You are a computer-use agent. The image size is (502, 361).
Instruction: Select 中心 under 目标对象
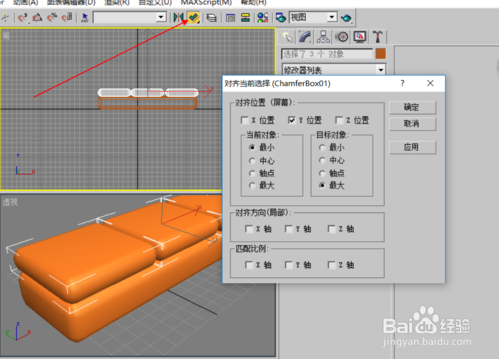[322, 160]
